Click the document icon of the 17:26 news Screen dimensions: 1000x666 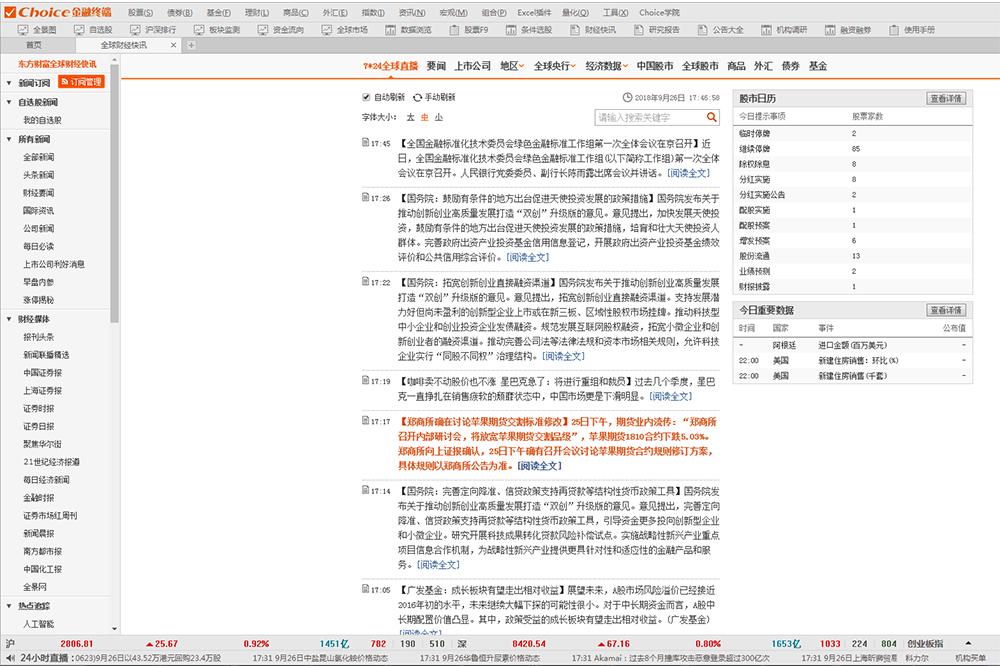click(365, 197)
